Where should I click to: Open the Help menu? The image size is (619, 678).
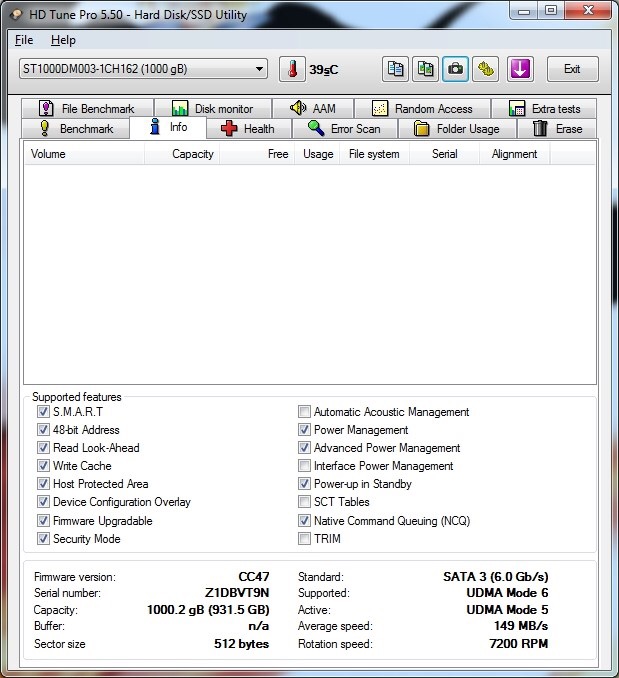click(63, 40)
